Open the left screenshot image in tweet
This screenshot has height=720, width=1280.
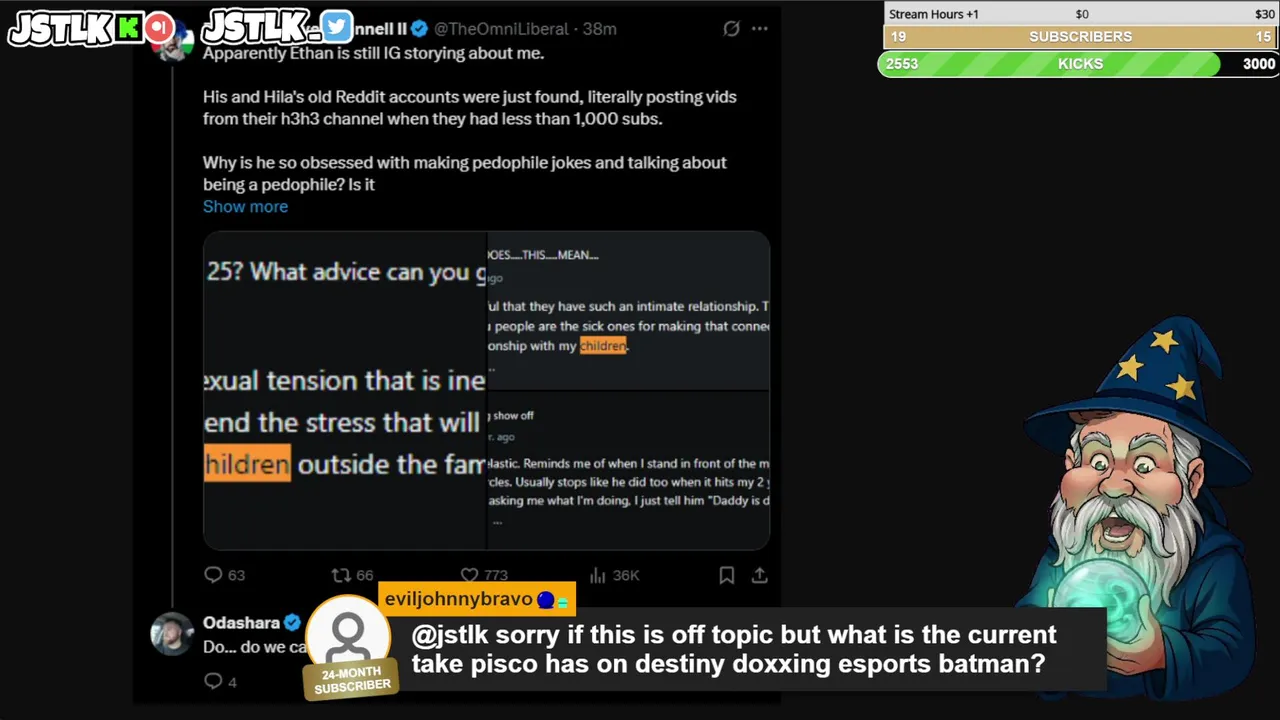pos(344,391)
